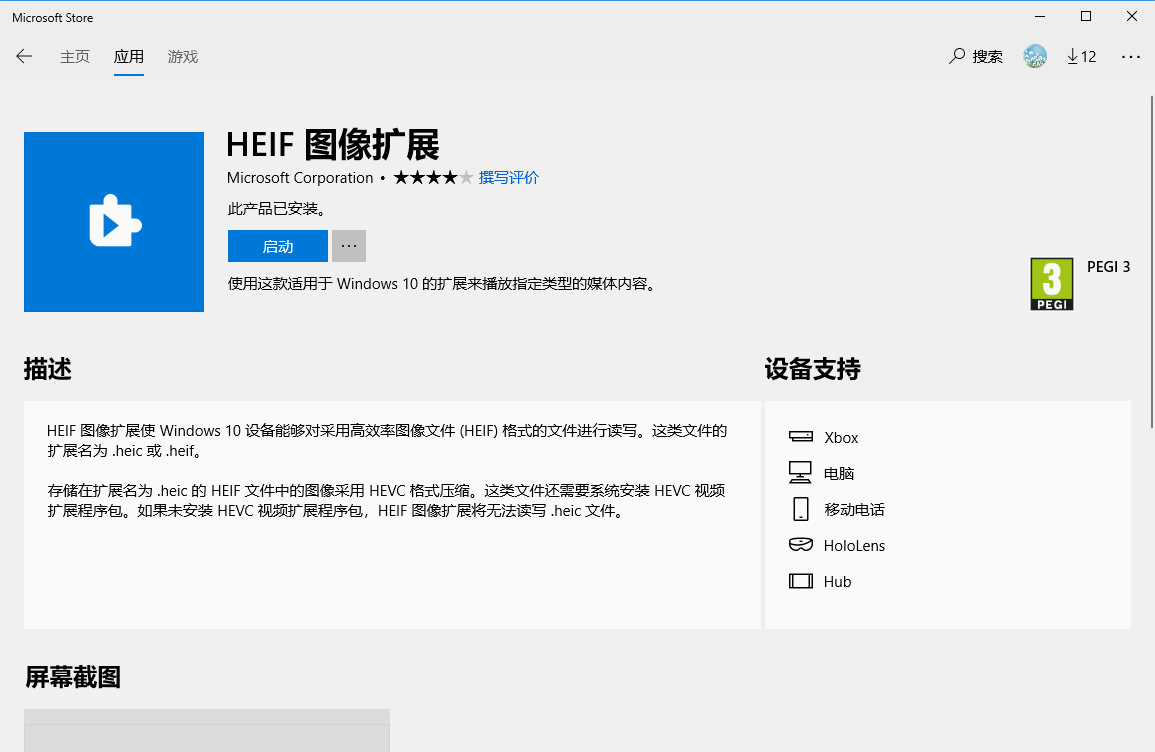Minimize the Microsoft Store window

[x=1040, y=16]
